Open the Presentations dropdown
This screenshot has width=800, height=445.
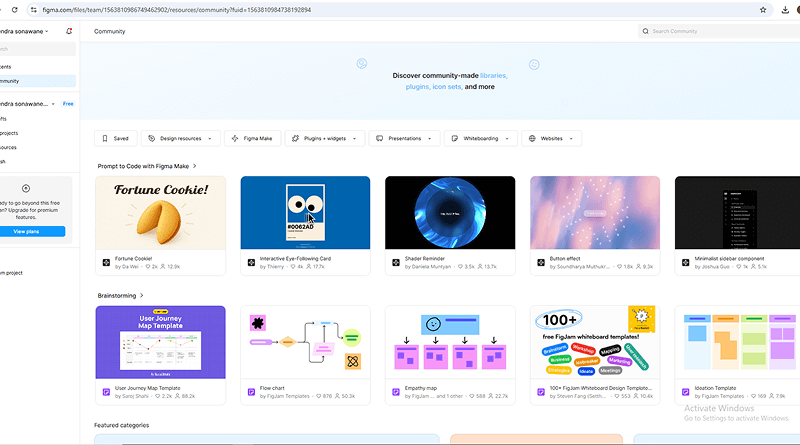tap(404, 138)
